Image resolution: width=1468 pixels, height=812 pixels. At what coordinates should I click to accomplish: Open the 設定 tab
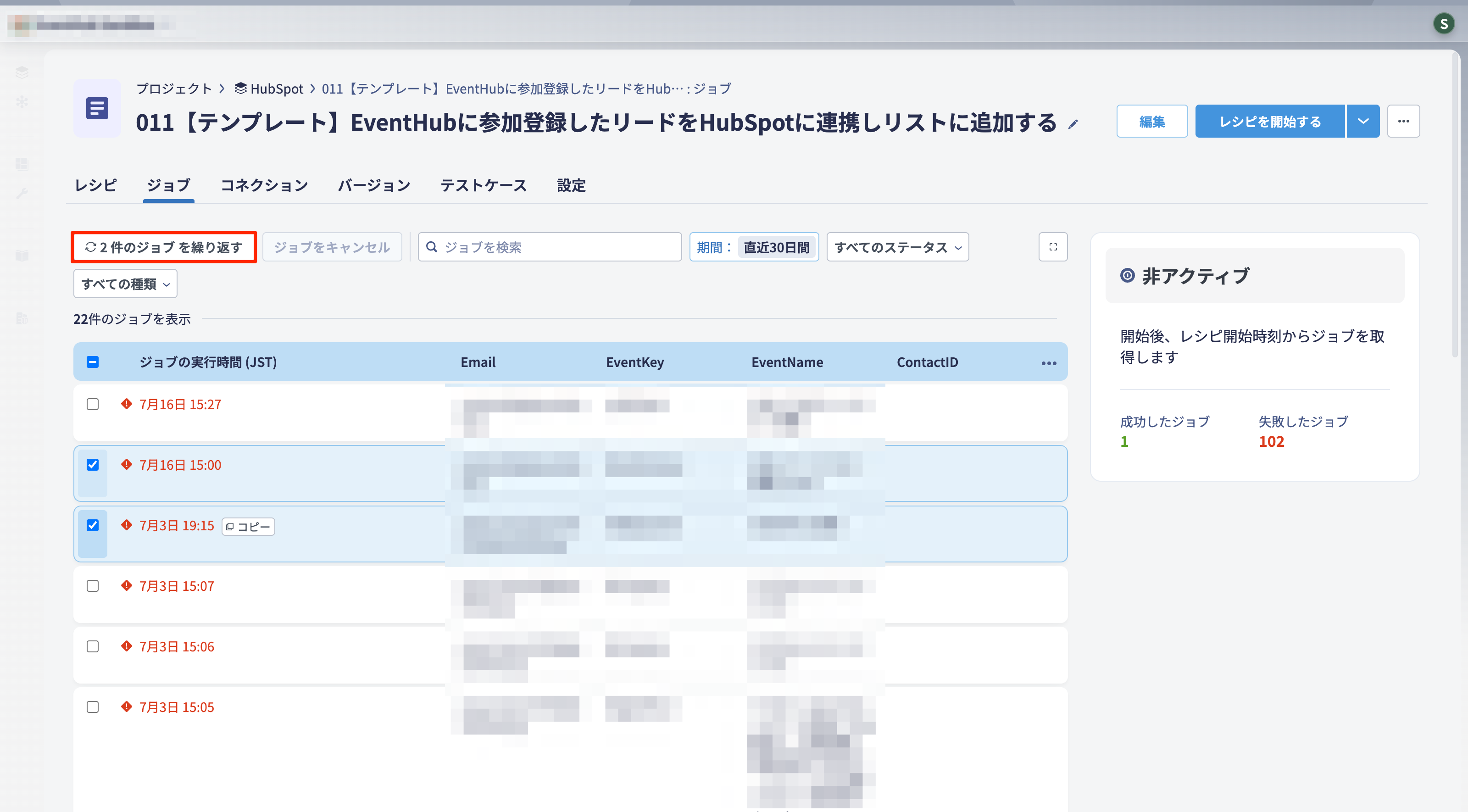pyautogui.click(x=571, y=185)
